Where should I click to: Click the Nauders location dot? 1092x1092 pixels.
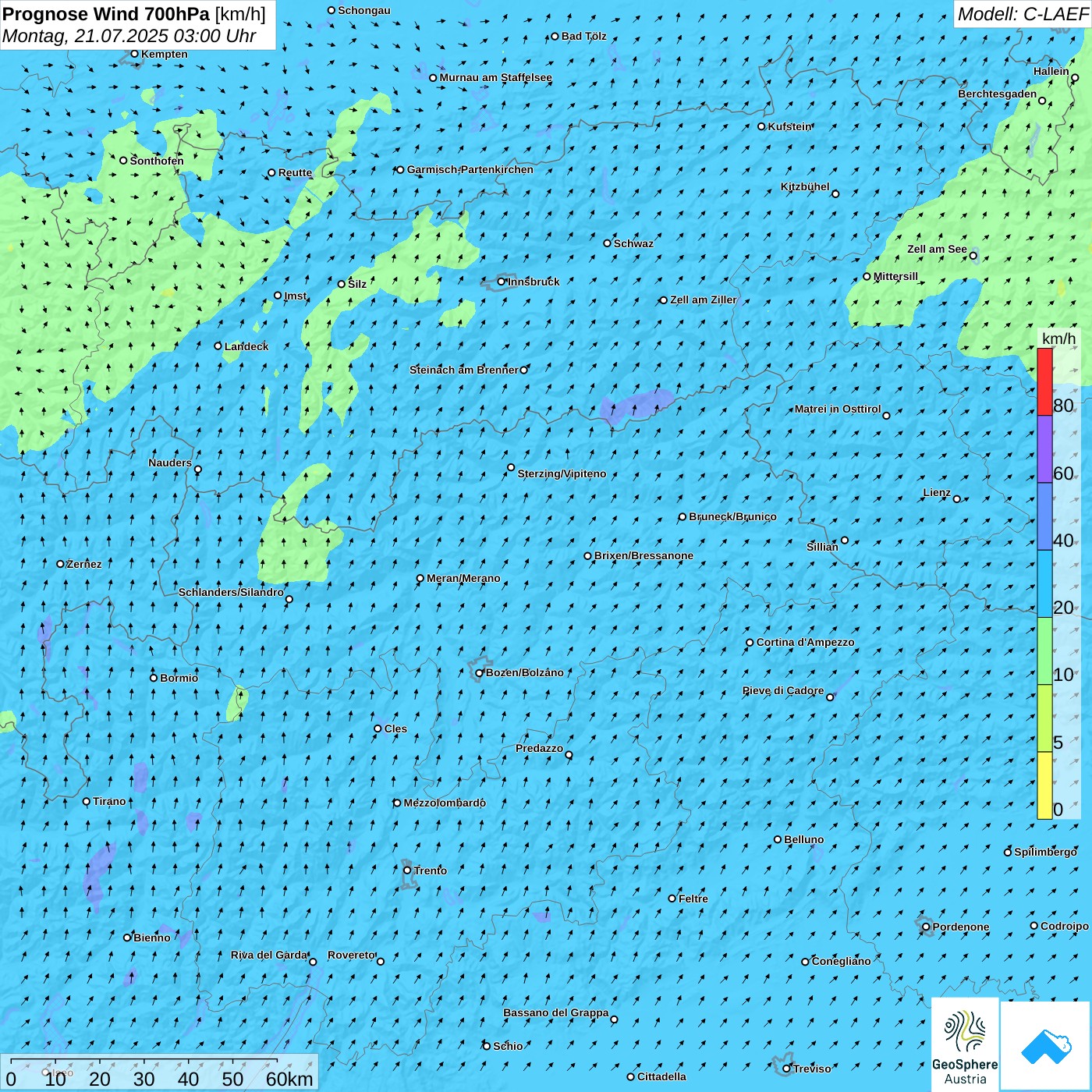tap(197, 470)
